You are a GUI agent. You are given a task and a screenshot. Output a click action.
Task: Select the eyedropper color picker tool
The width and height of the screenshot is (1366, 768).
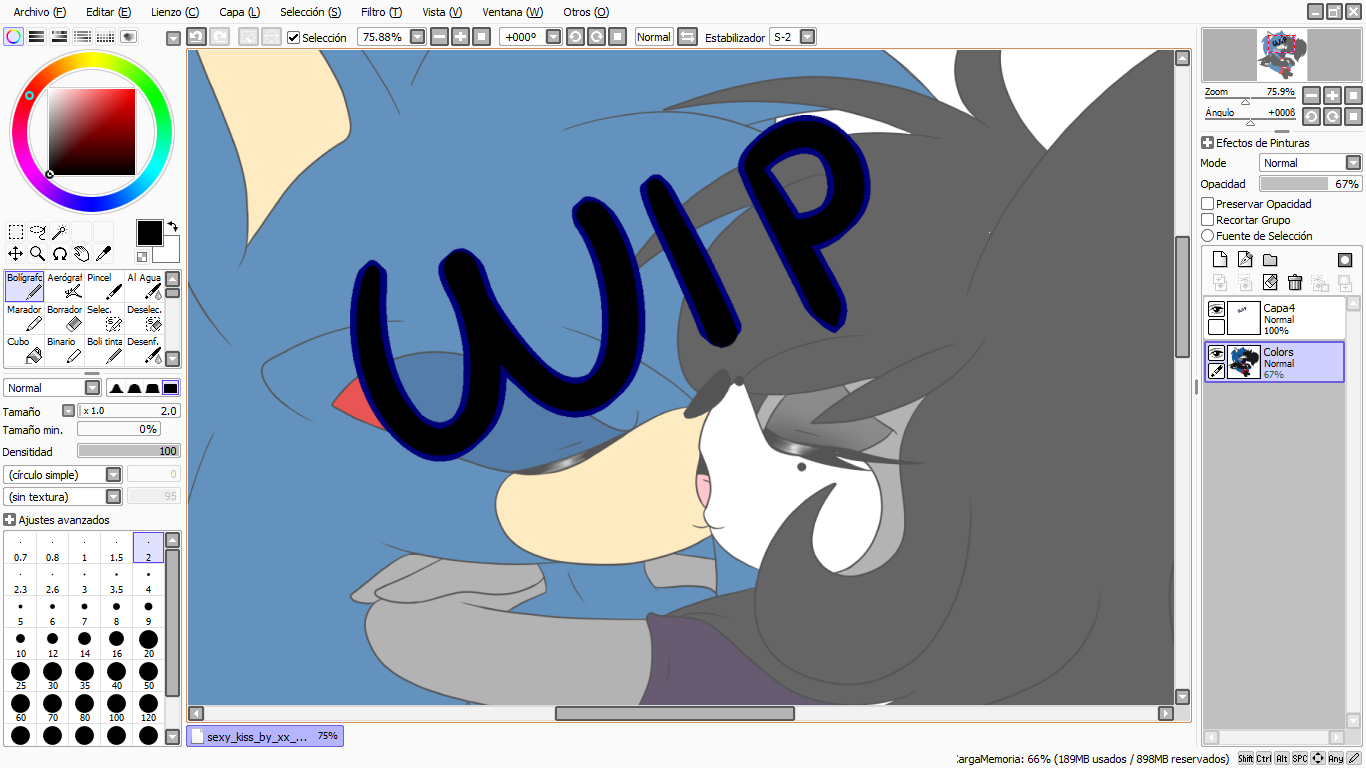pyautogui.click(x=104, y=254)
